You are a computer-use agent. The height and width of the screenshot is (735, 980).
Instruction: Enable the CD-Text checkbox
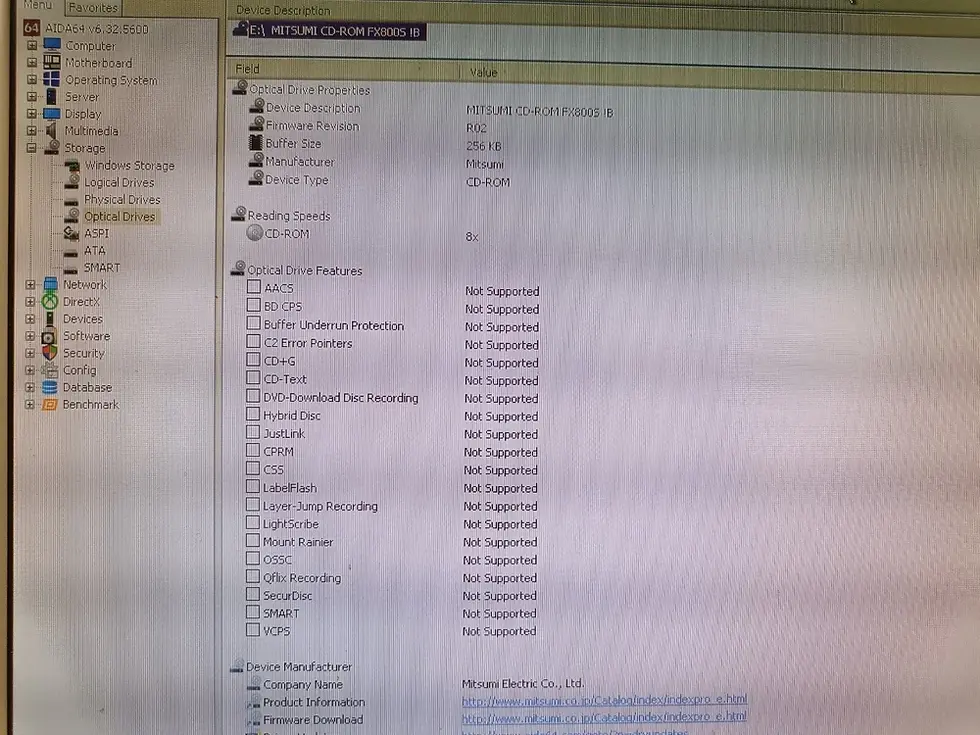tap(252, 379)
